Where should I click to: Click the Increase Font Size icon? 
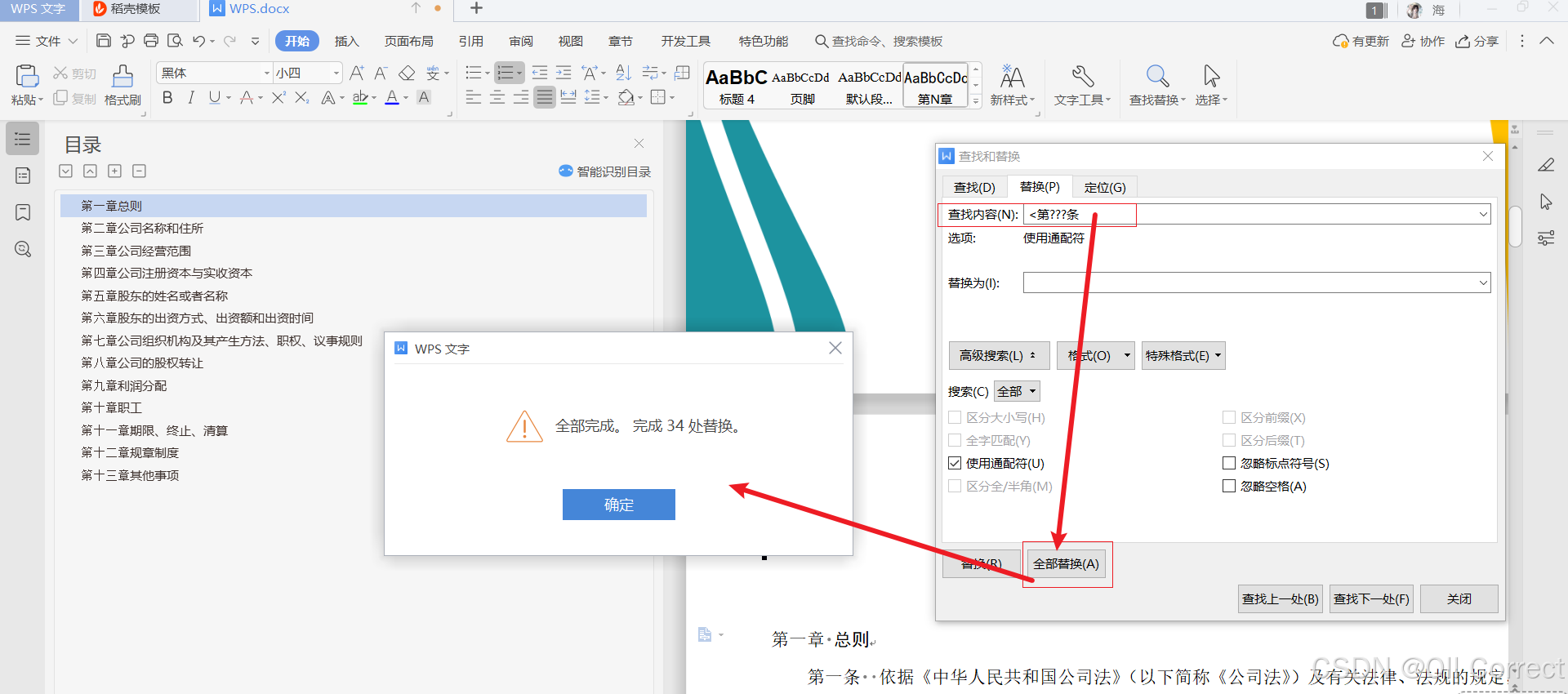[x=357, y=73]
